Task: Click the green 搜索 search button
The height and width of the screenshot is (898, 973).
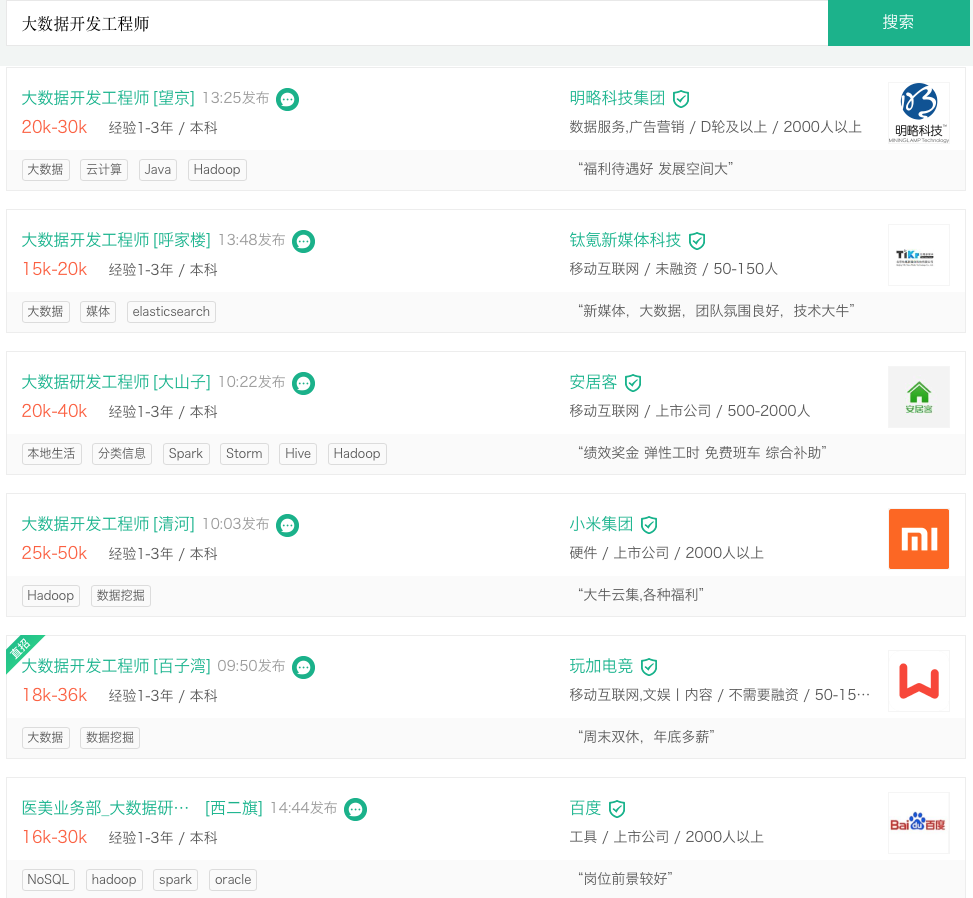Action: (x=898, y=23)
